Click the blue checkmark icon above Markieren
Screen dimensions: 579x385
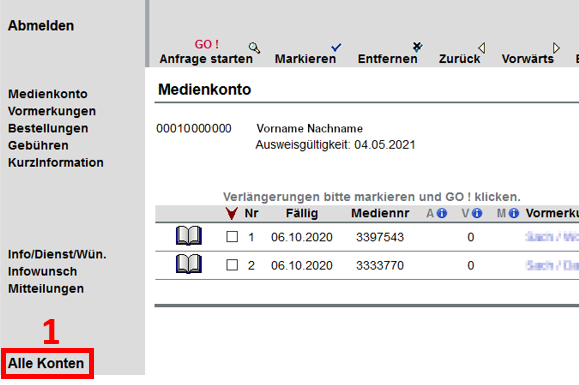point(336,47)
